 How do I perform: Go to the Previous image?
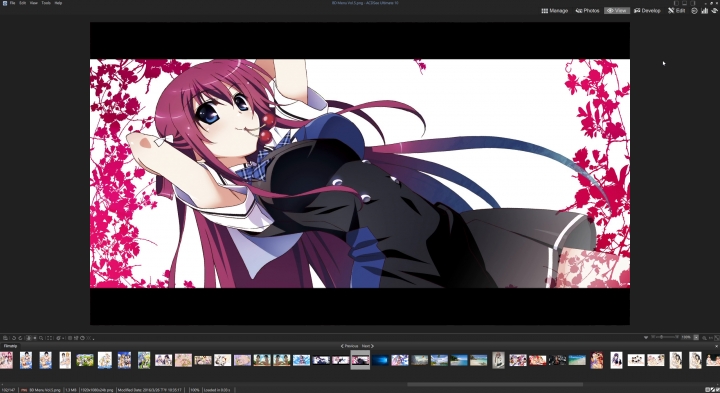pyautogui.click(x=349, y=346)
